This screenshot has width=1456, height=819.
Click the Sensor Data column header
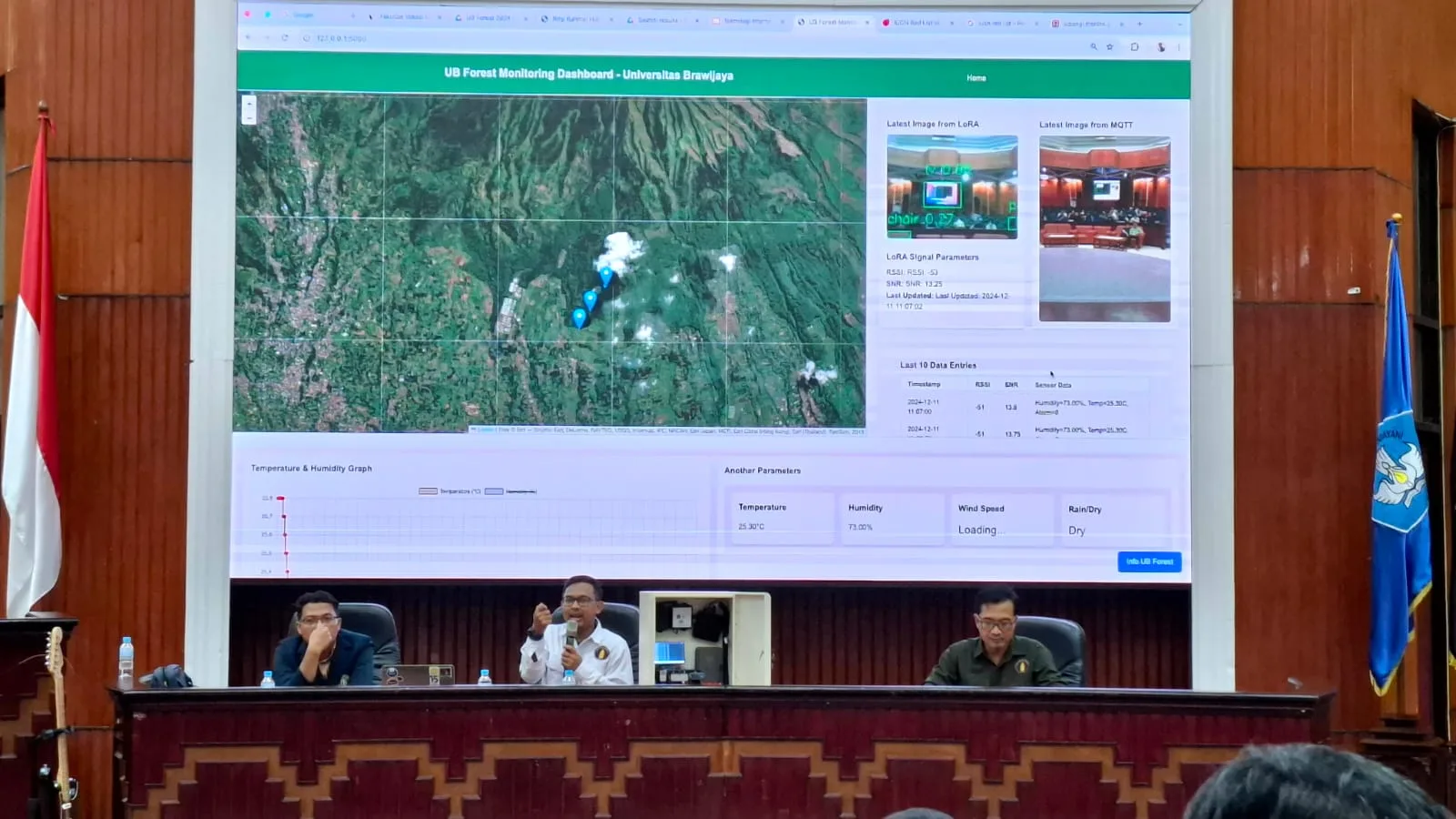coord(1053,385)
